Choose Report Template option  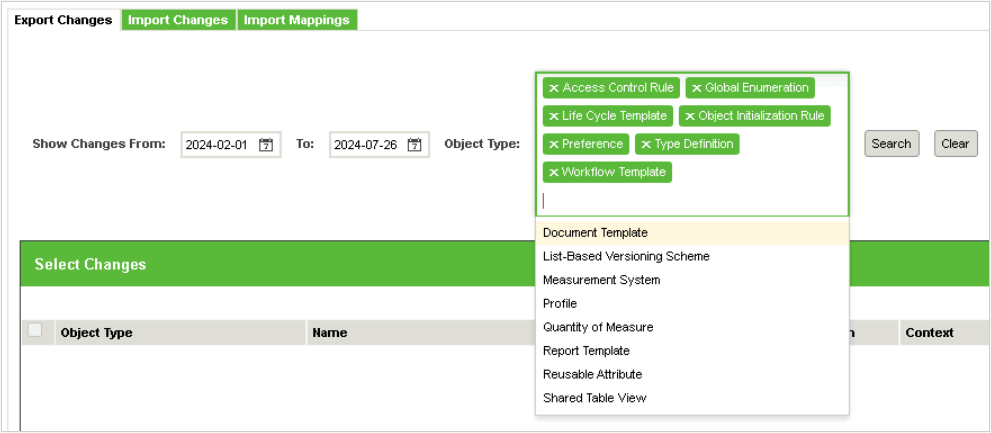(x=692, y=351)
